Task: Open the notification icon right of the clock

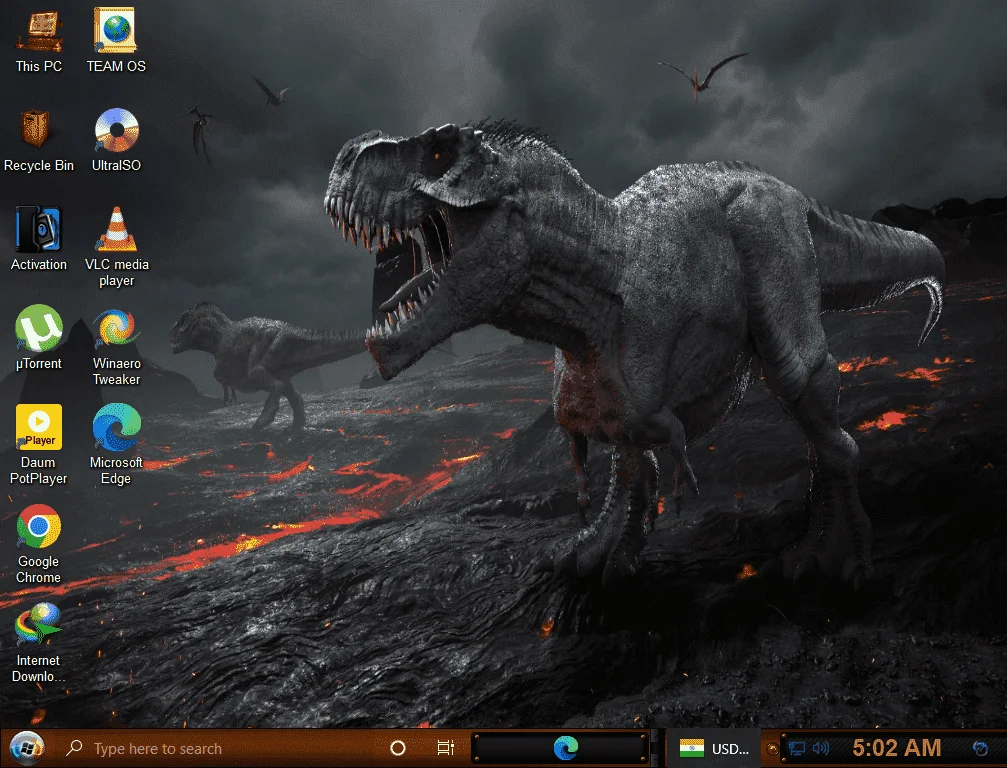Action: click(980, 749)
